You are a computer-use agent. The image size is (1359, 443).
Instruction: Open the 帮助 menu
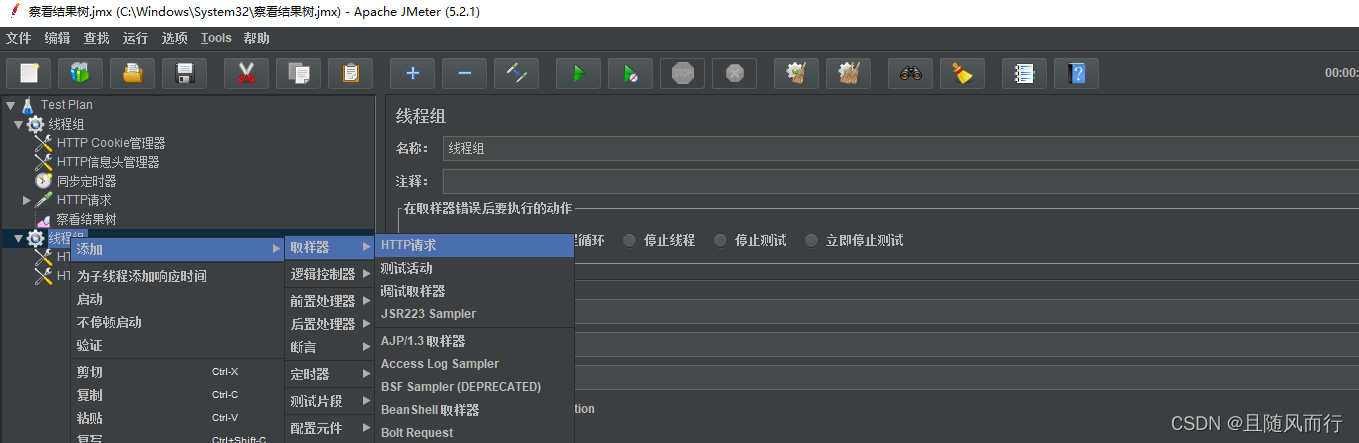coord(257,38)
